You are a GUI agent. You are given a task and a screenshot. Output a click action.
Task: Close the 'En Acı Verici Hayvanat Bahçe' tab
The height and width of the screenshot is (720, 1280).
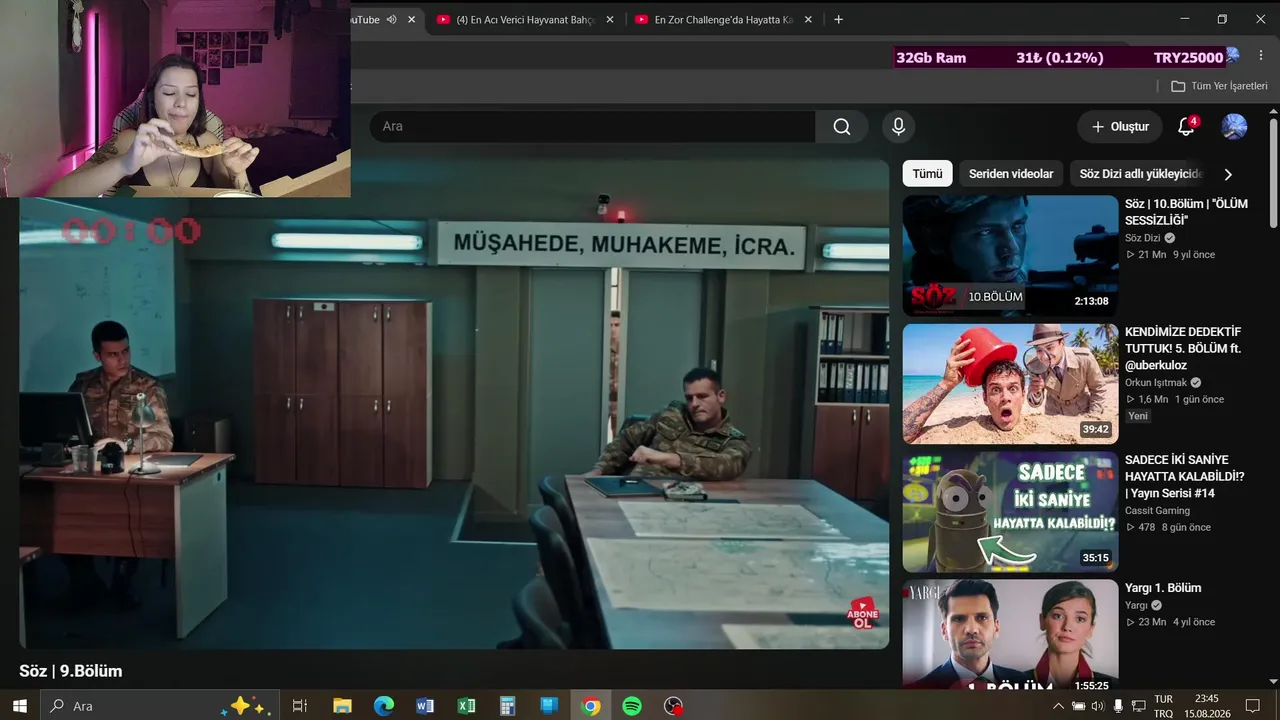(610, 19)
